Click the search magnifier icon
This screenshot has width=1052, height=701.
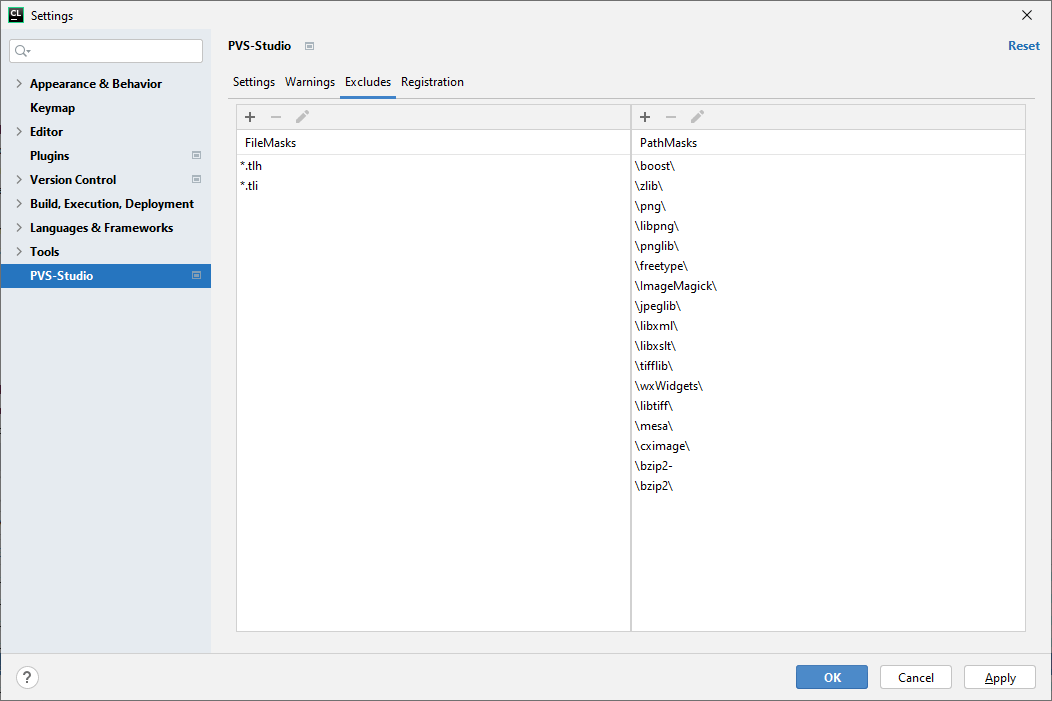(x=22, y=51)
